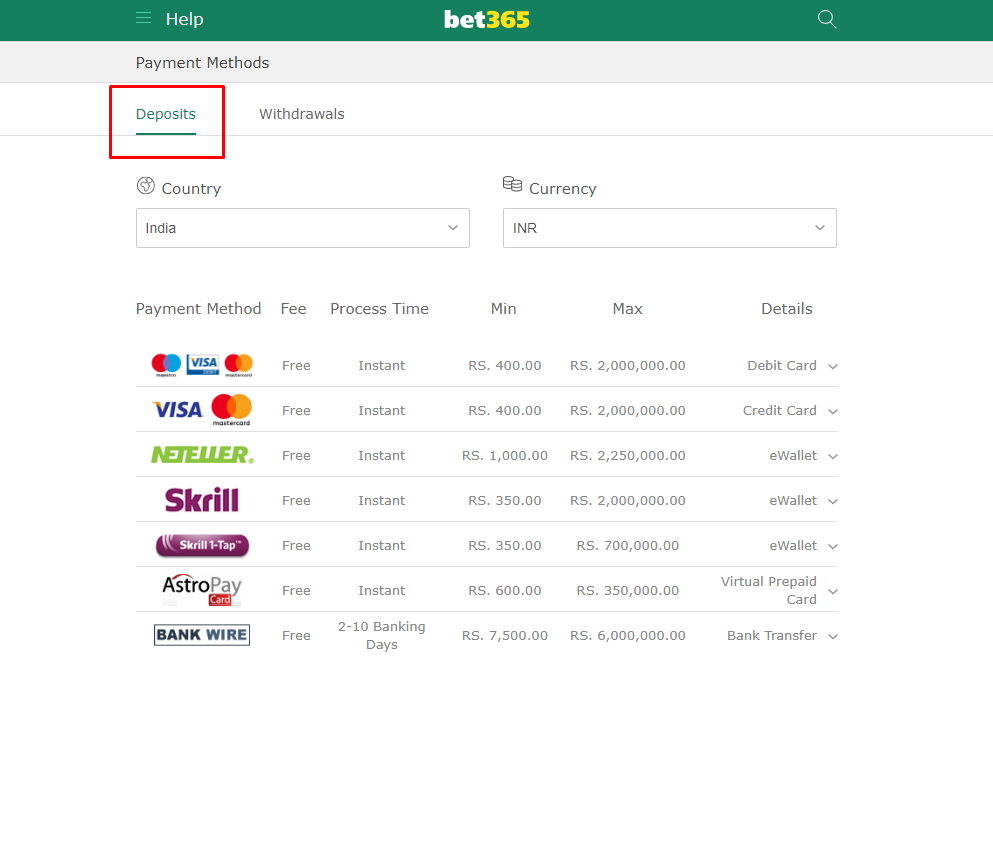Click the Payment Method column header
This screenshot has height=845, width=993.
pyautogui.click(x=198, y=308)
